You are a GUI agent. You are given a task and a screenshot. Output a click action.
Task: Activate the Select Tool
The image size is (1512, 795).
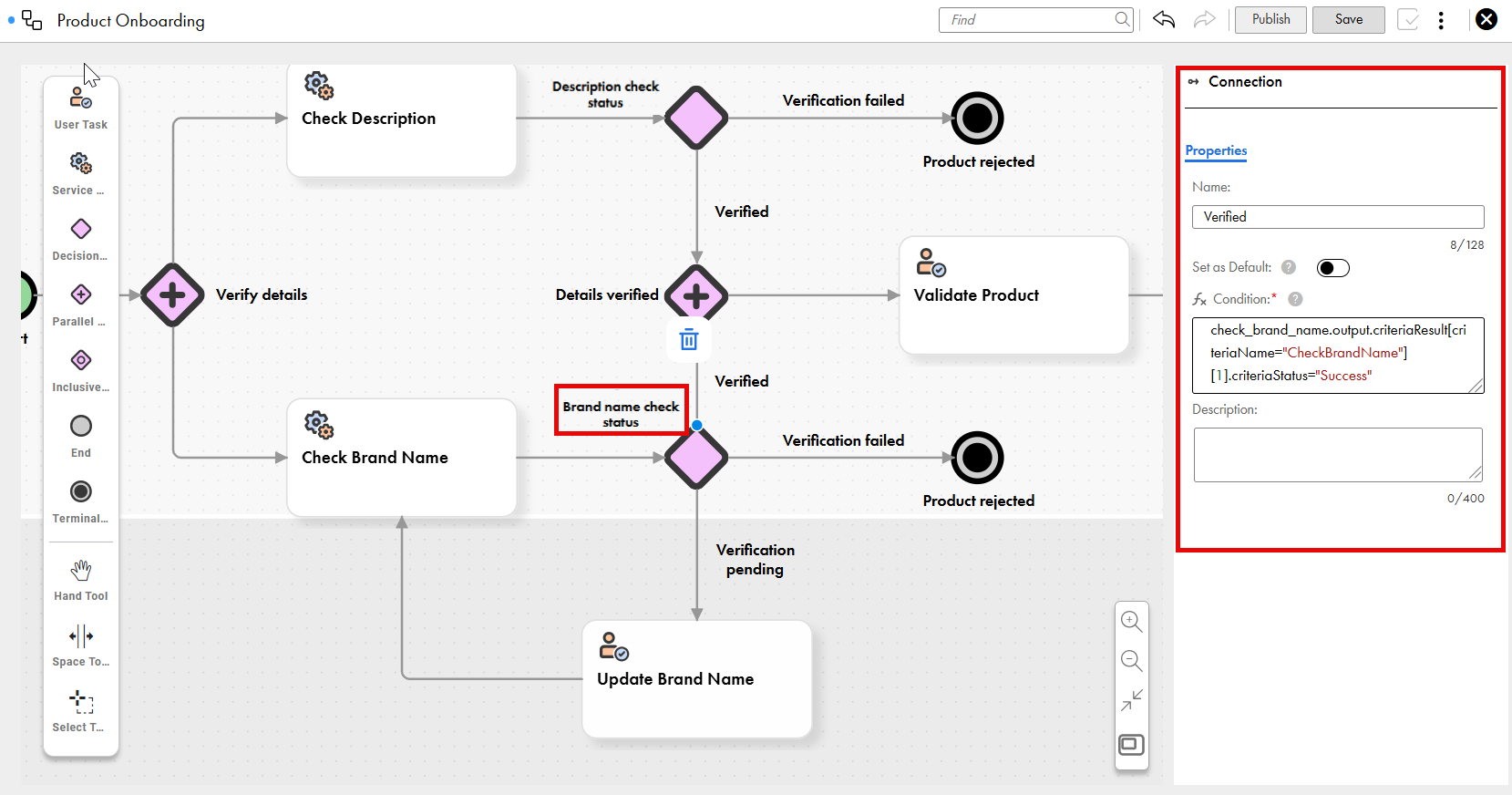click(x=81, y=711)
